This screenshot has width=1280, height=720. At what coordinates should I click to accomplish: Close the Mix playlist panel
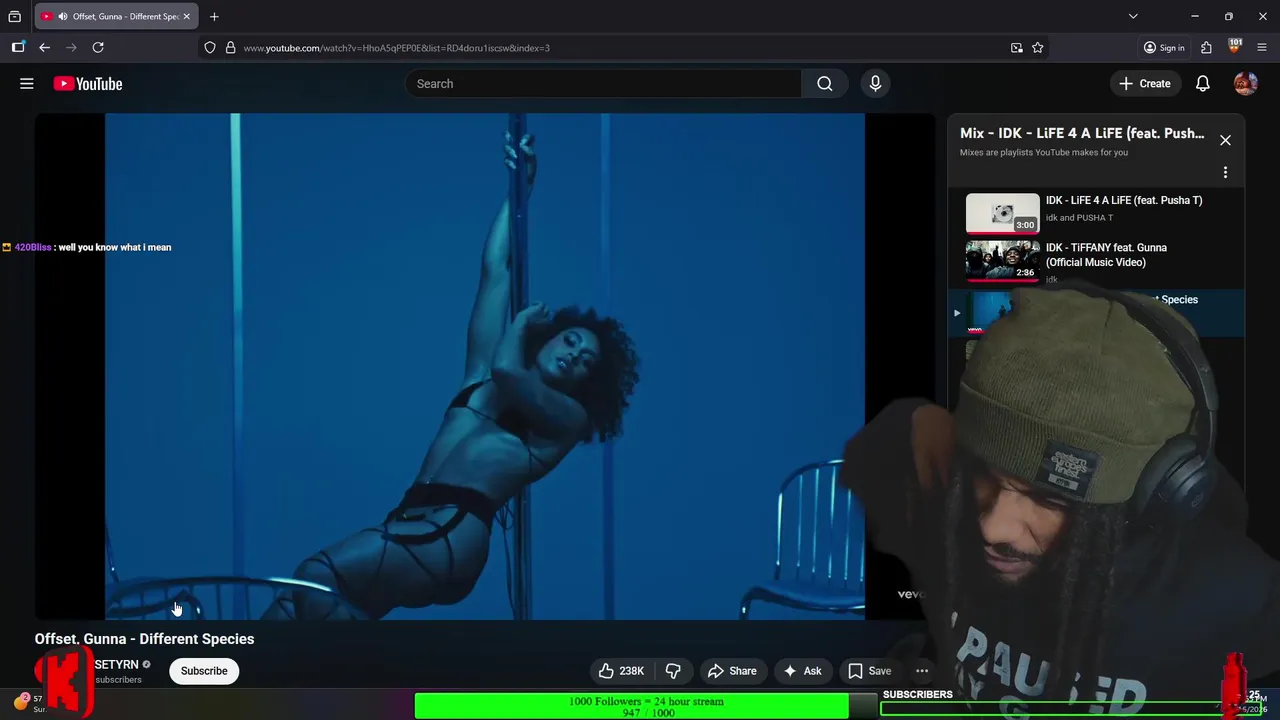tap(1225, 140)
